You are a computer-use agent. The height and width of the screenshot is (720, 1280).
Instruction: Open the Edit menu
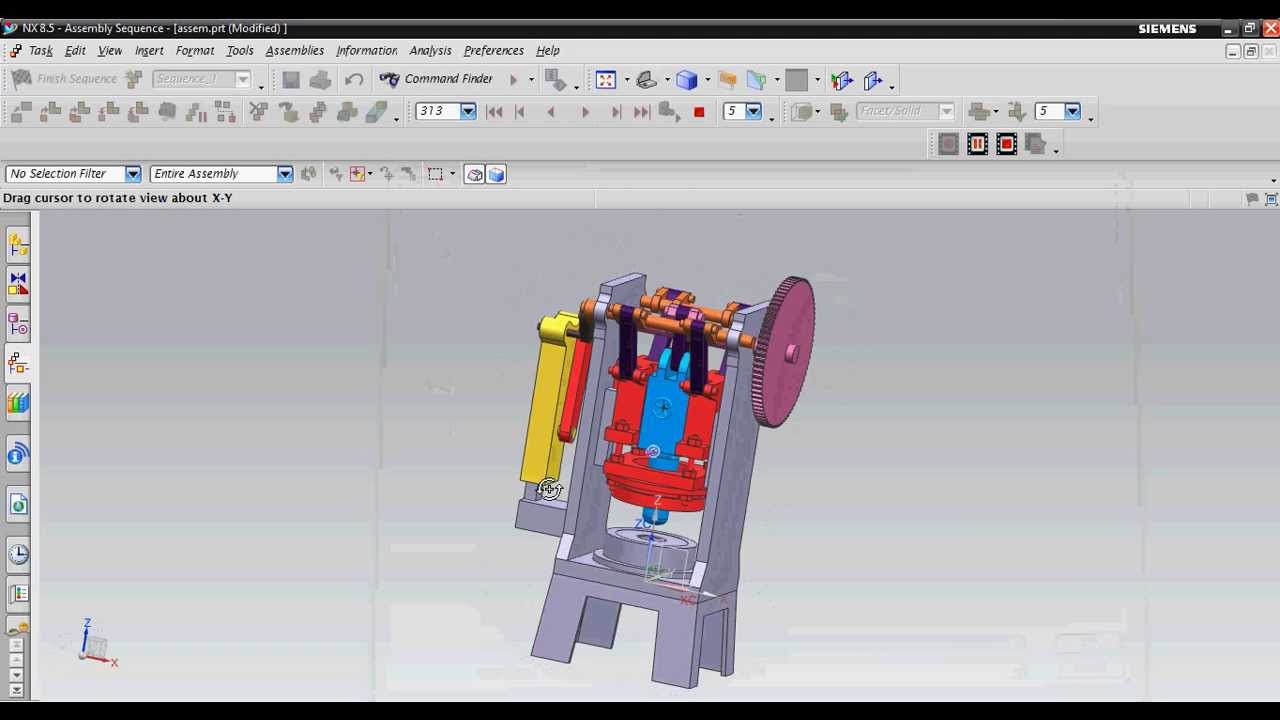(75, 51)
